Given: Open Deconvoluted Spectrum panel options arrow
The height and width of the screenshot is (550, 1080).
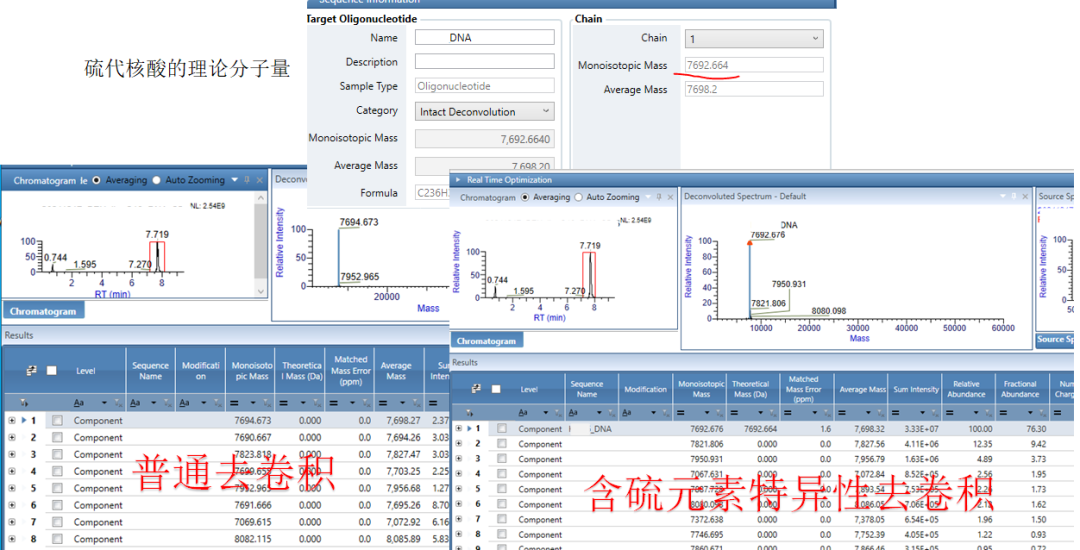Looking at the screenshot, I should tap(1004, 196).
